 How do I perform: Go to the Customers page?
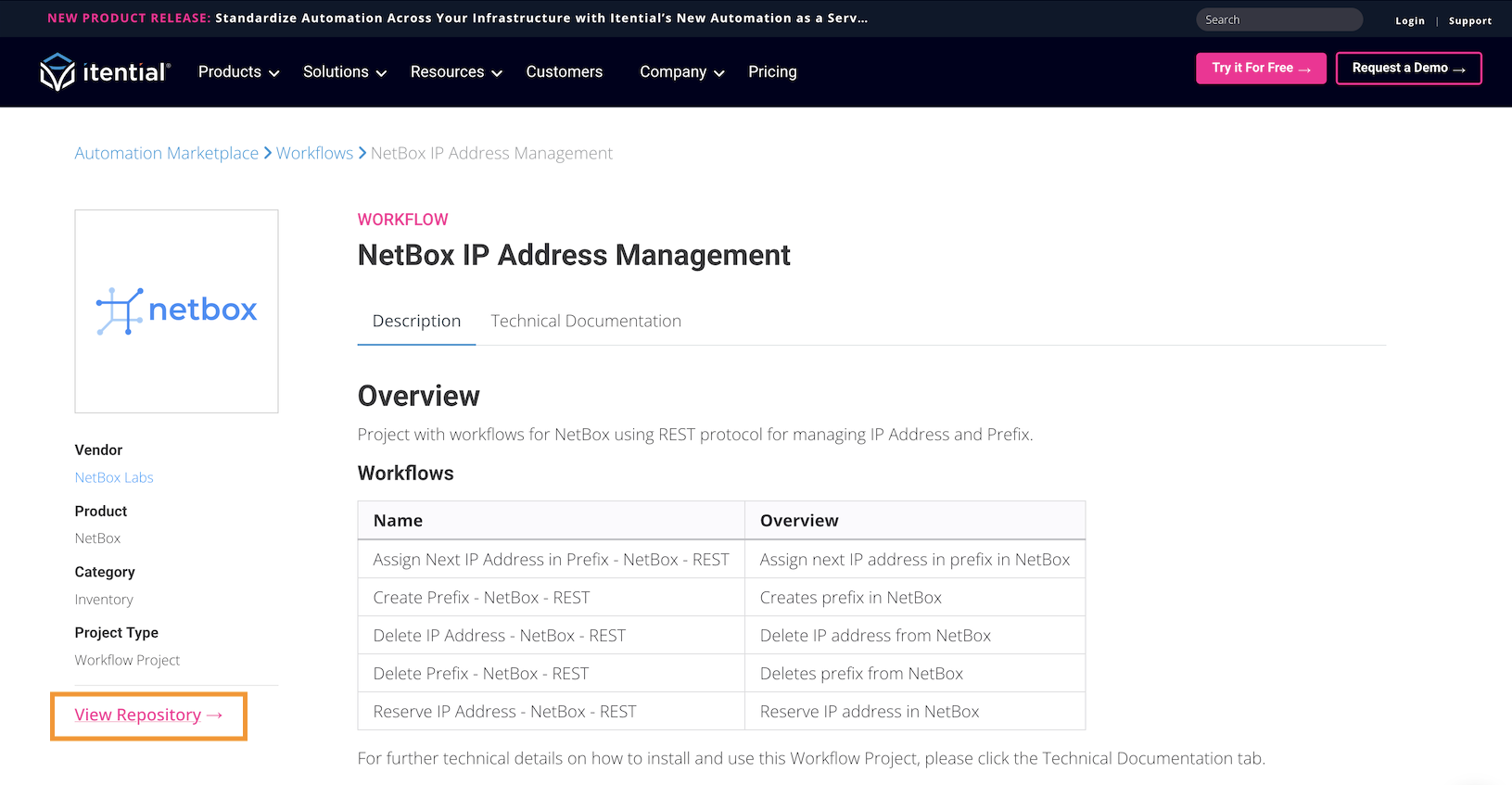click(564, 72)
